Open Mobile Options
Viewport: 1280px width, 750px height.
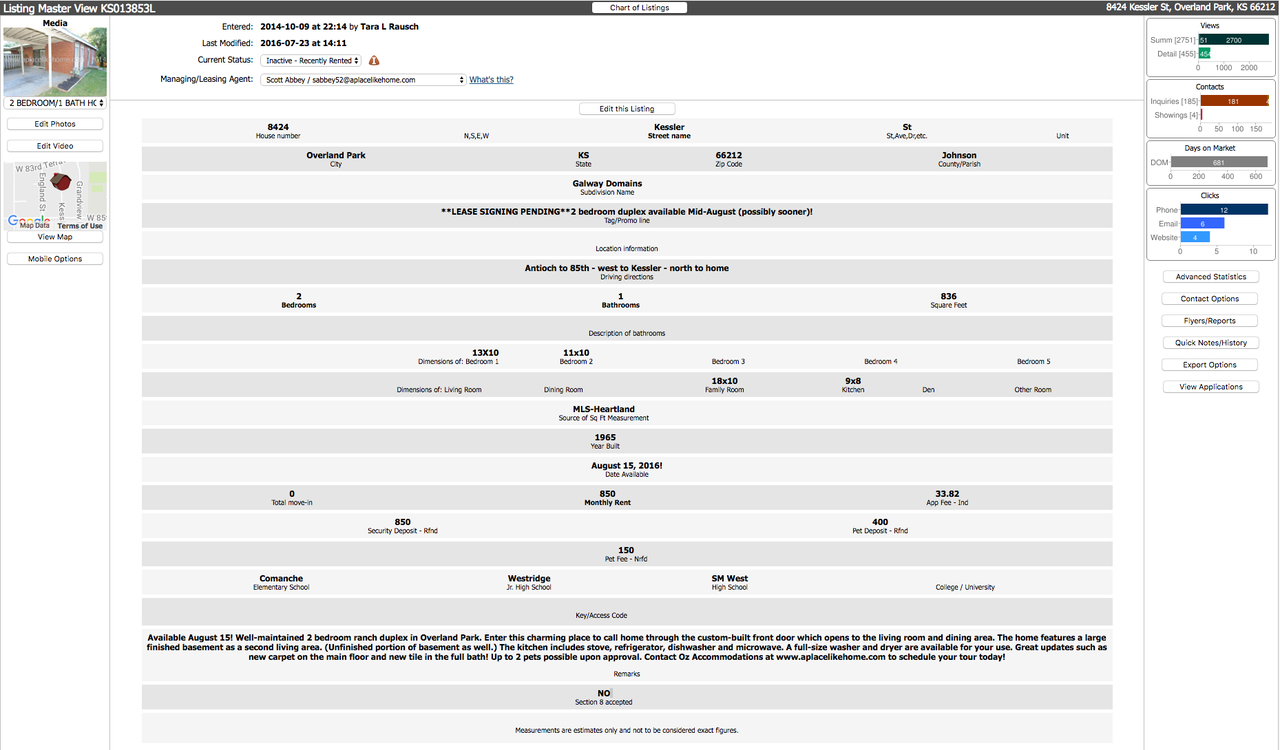coord(55,259)
